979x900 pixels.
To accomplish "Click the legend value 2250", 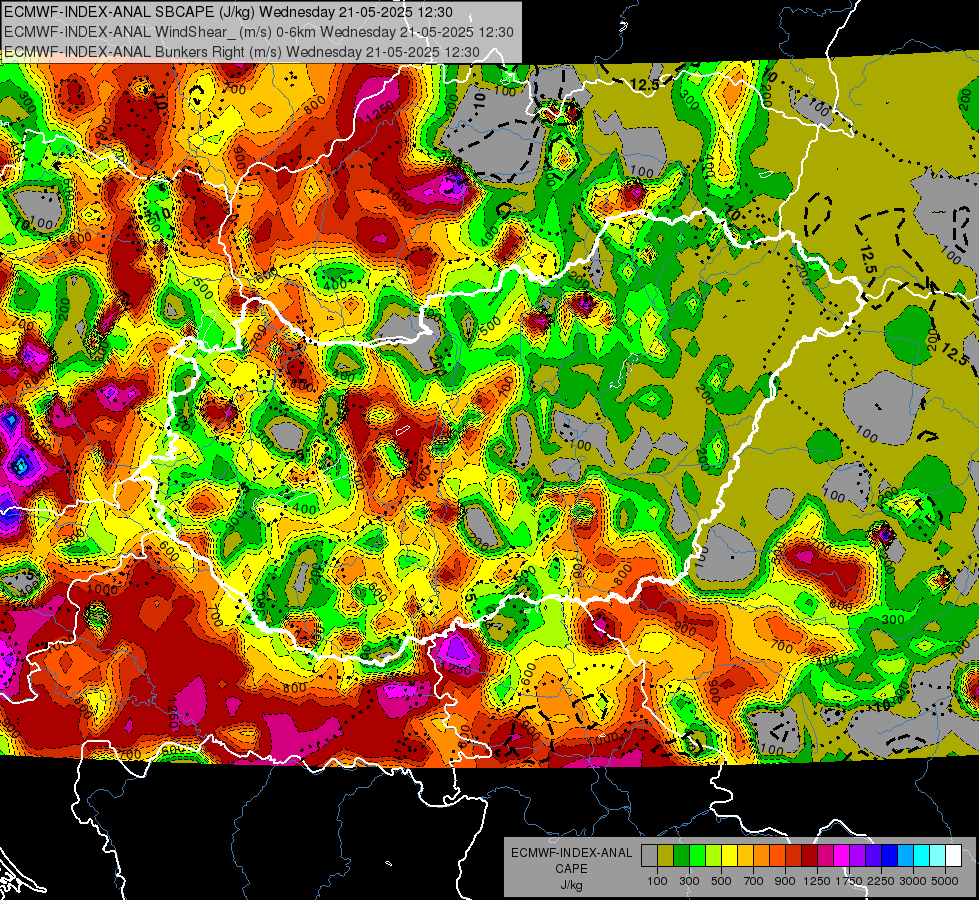I will [x=881, y=881].
